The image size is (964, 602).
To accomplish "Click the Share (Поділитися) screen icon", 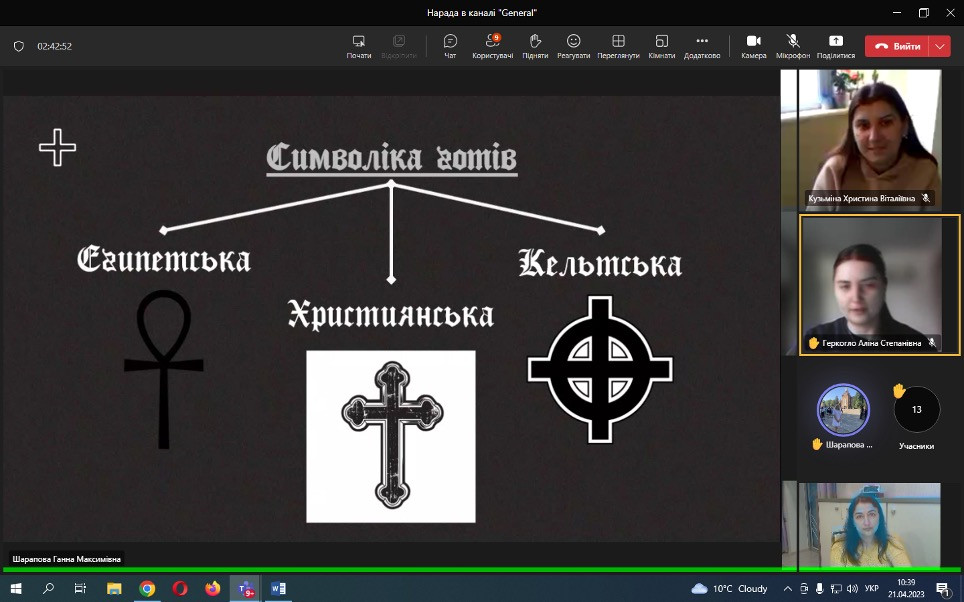I will click(x=835, y=46).
